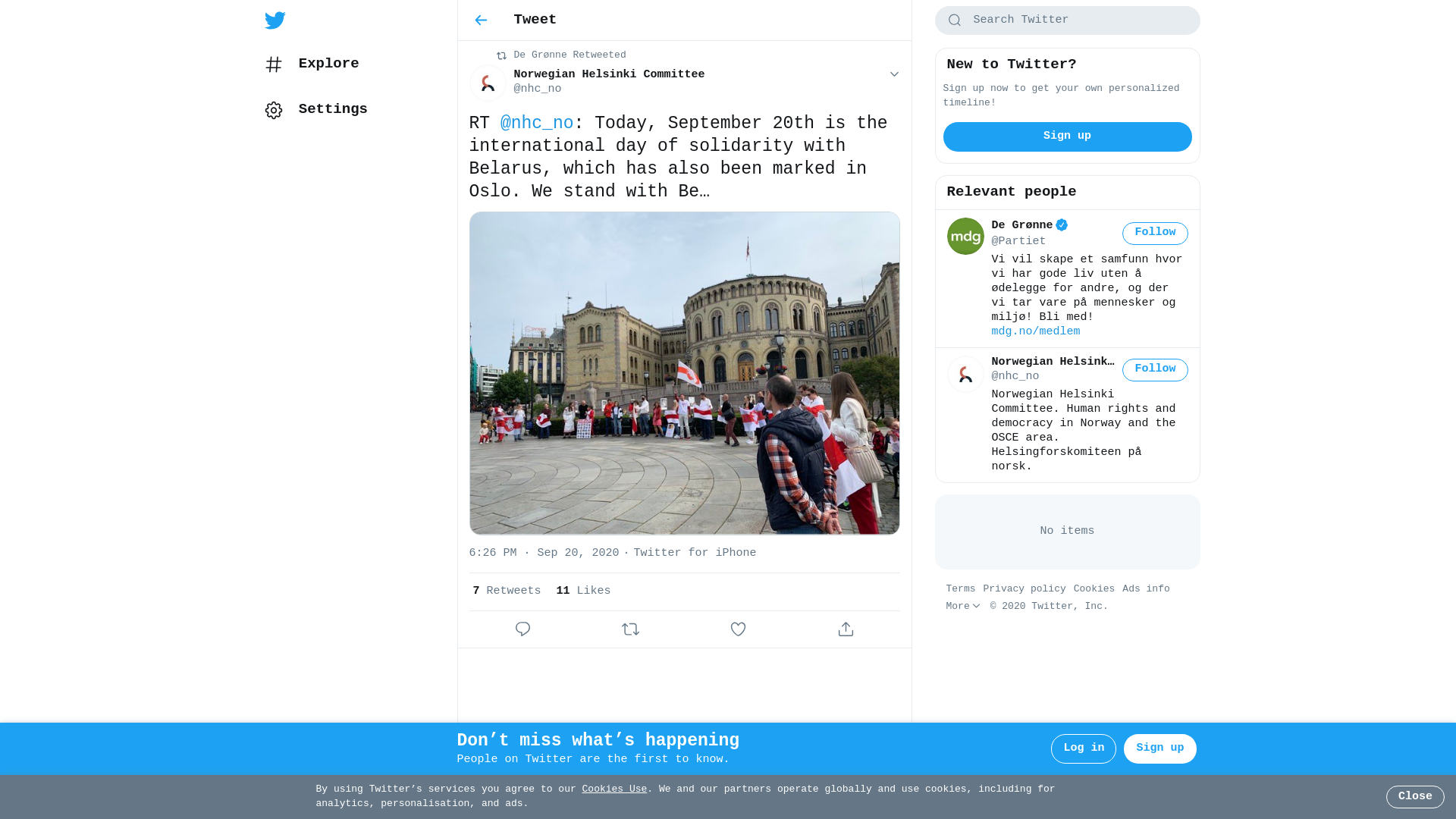Click the Twitter bird logo
The width and height of the screenshot is (1456, 819).
tap(275, 20)
